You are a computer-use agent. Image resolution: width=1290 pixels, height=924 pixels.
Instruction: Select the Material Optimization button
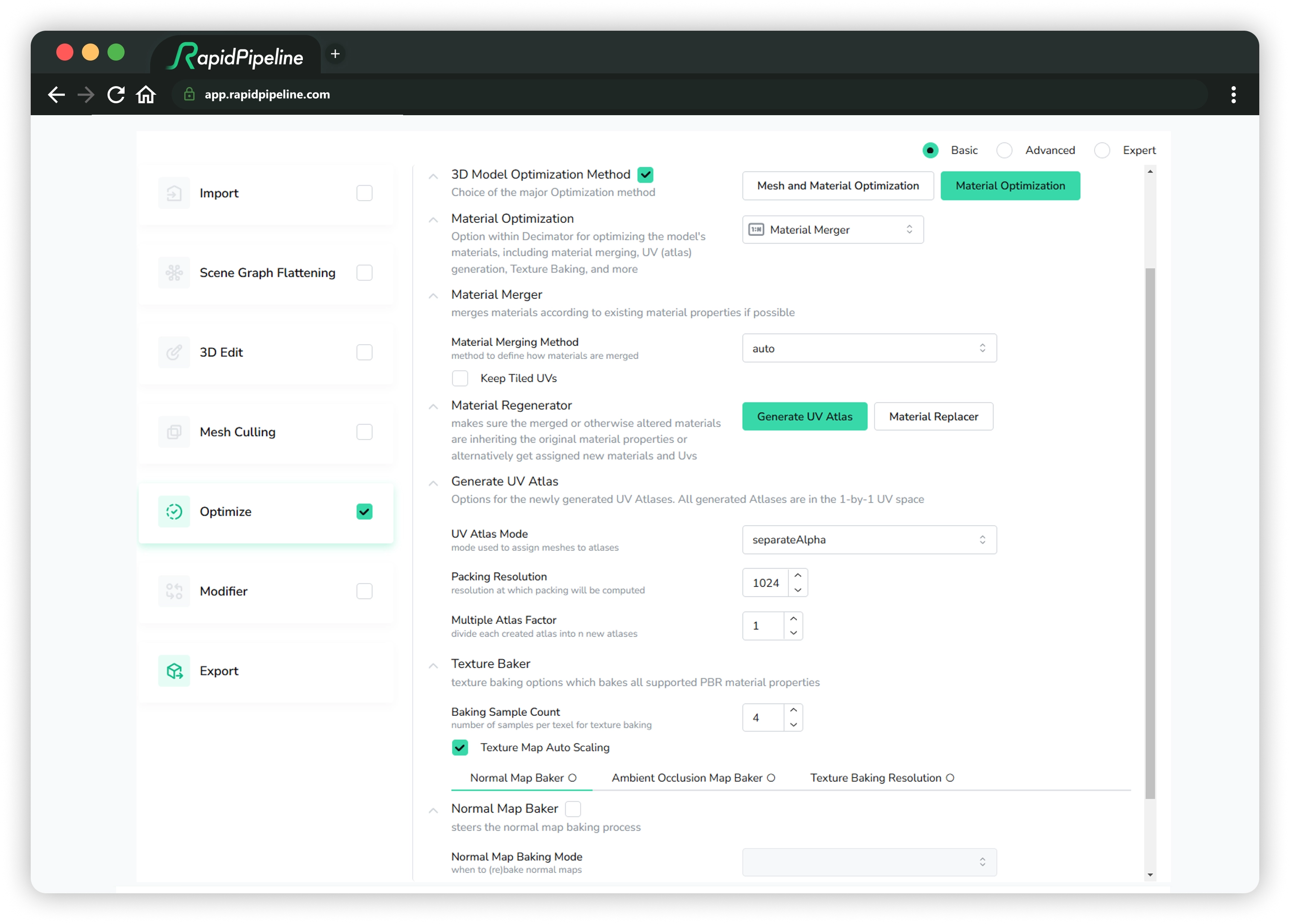(x=1010, y=186)
